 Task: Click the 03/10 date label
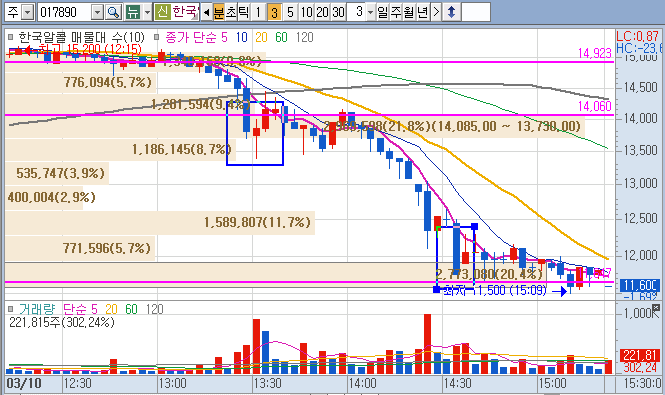tap(24, 383)
